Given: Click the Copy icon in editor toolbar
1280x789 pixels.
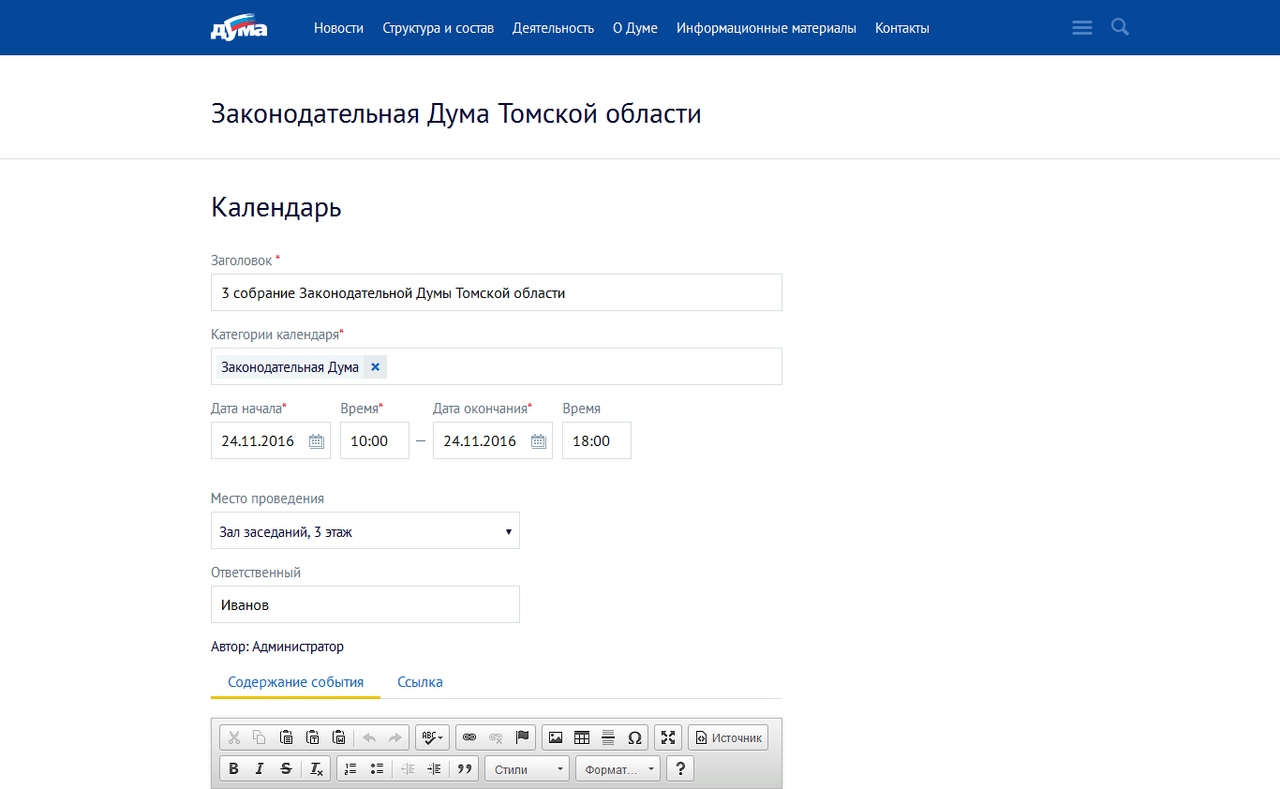Looking at the screenshot, I should tap(259, 738).
